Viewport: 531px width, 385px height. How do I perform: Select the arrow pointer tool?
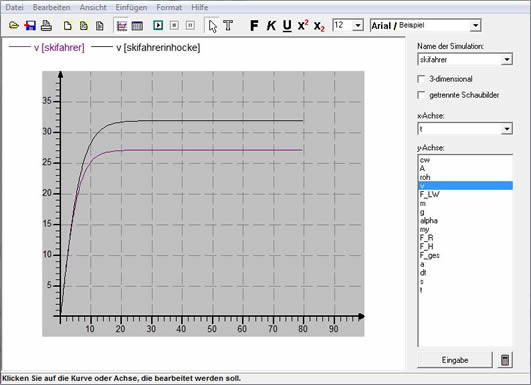[x=213, y=26]
